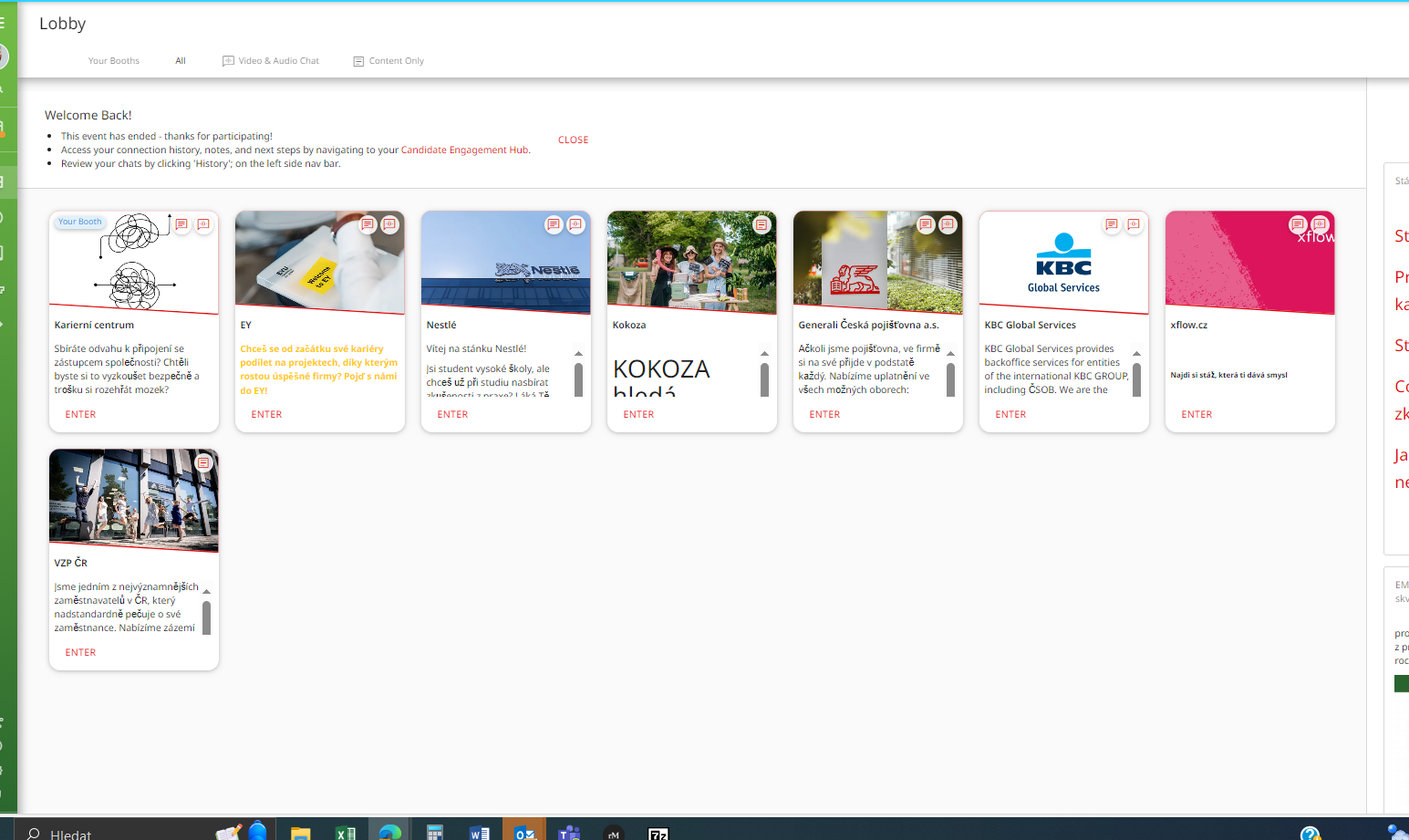Click the 'Generali Česká pojišťovna a.s.' title
Viewport: 1409px width, 840px height.
pyautogui.click(x=868, y=325)
